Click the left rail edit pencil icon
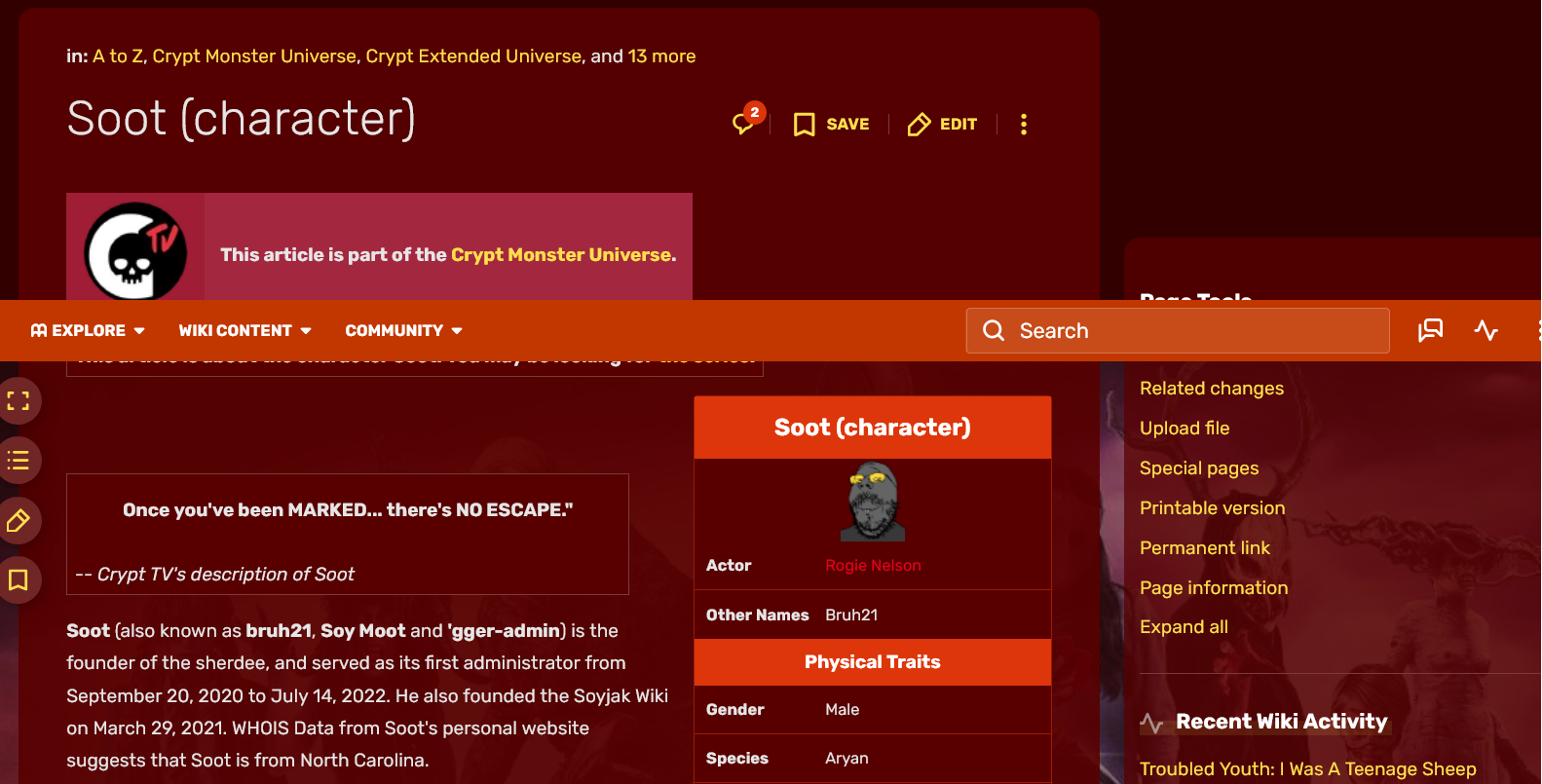1542x784 pixels. pos(18,521)
